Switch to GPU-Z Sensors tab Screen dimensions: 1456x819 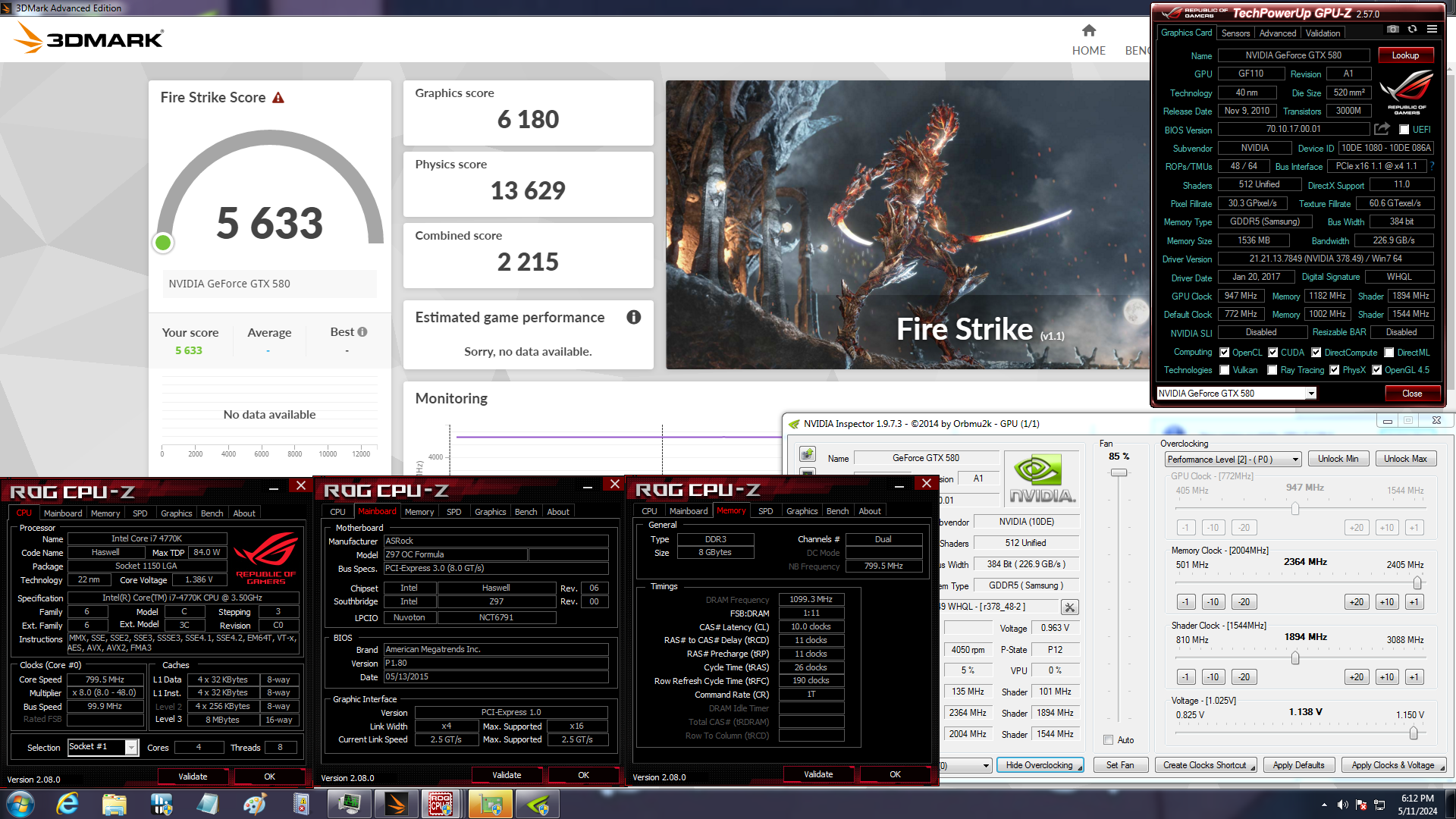pyautogui.click(x=1235, y=33)
